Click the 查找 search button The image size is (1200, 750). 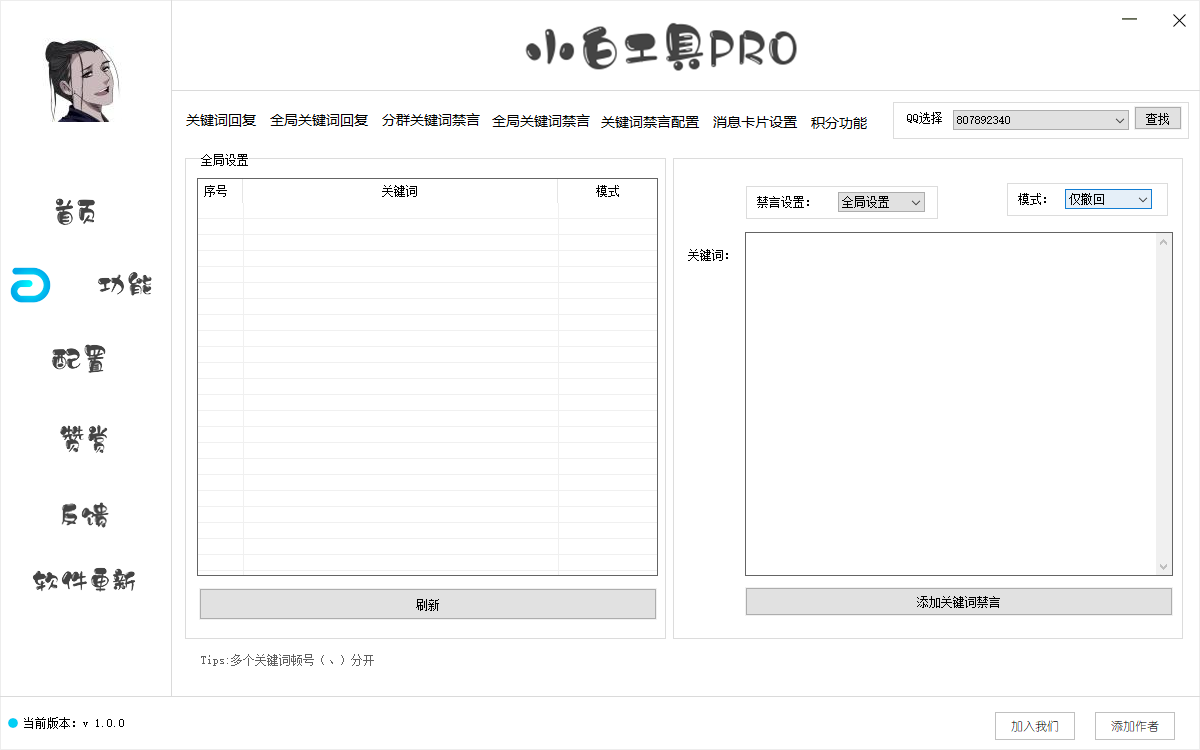1158,118
